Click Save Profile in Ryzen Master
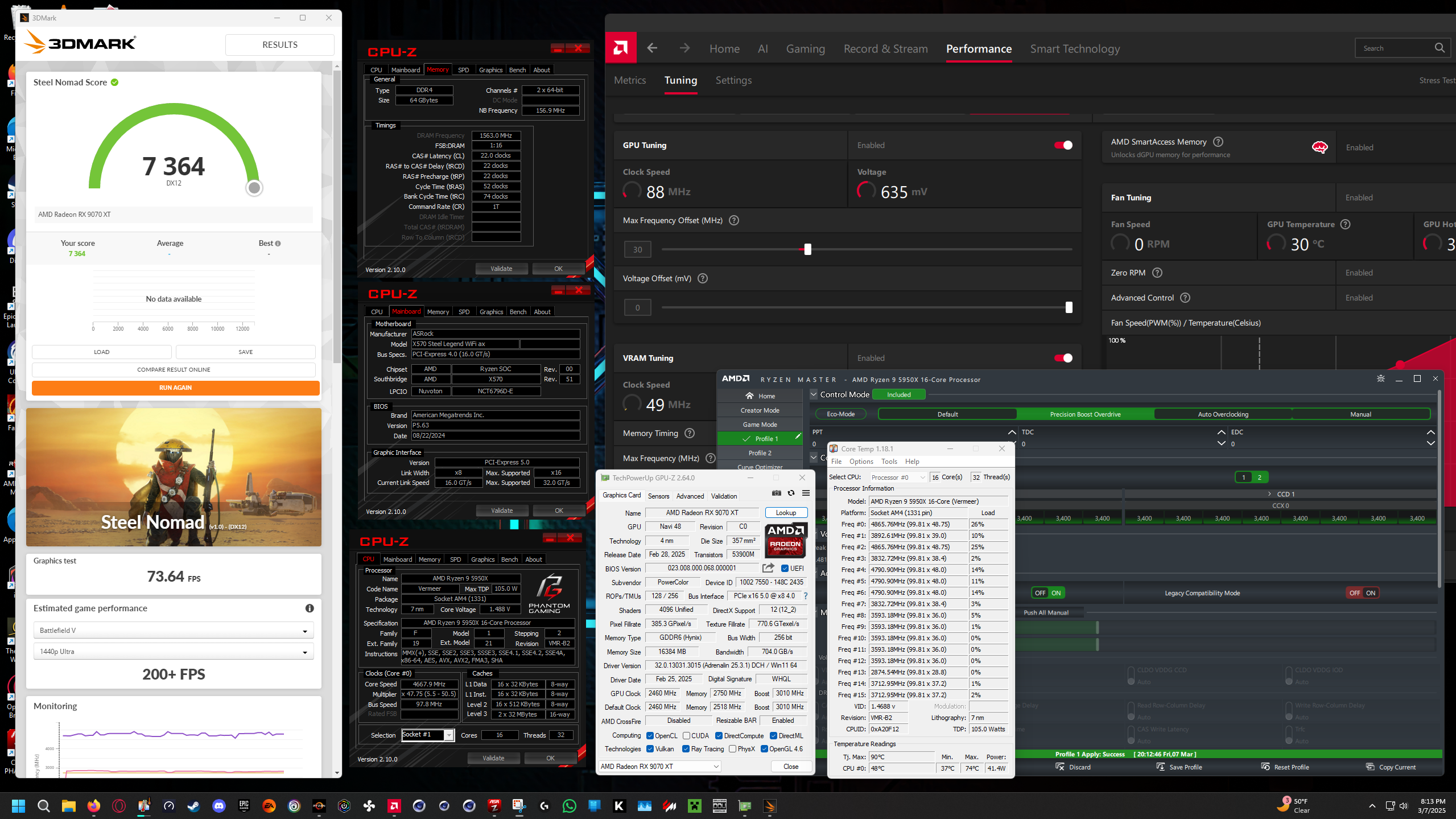This screenshot has height=819, width=1456. click(x=1179, y=767)
